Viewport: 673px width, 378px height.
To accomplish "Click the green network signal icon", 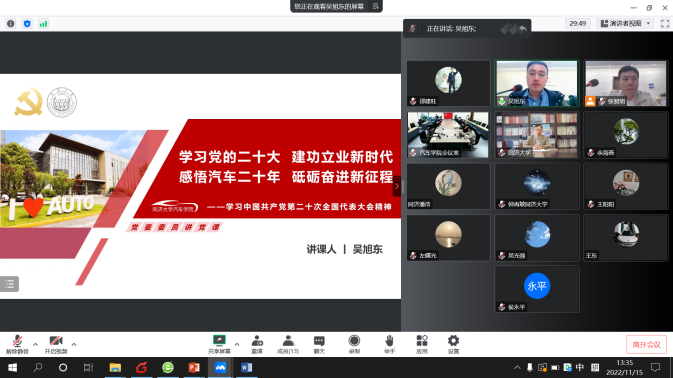I will point(43,24).
